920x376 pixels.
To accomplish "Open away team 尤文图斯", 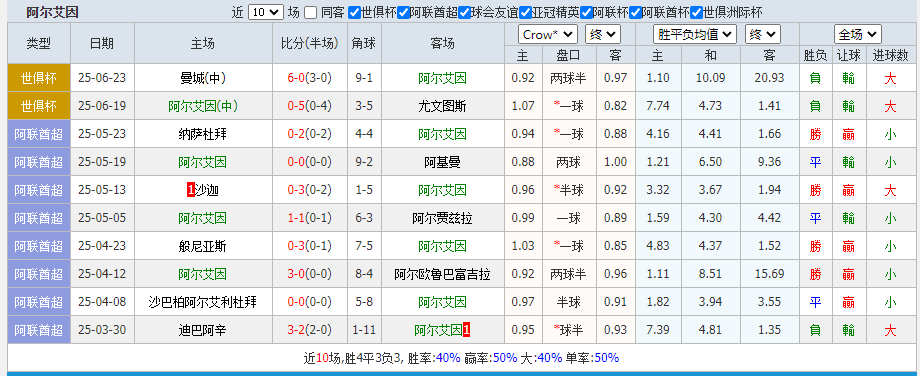I will point(442,106).
